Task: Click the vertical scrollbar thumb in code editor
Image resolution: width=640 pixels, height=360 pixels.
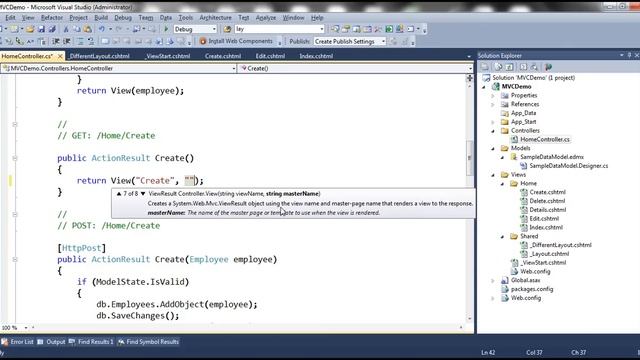Action: (x=469, y=158)
